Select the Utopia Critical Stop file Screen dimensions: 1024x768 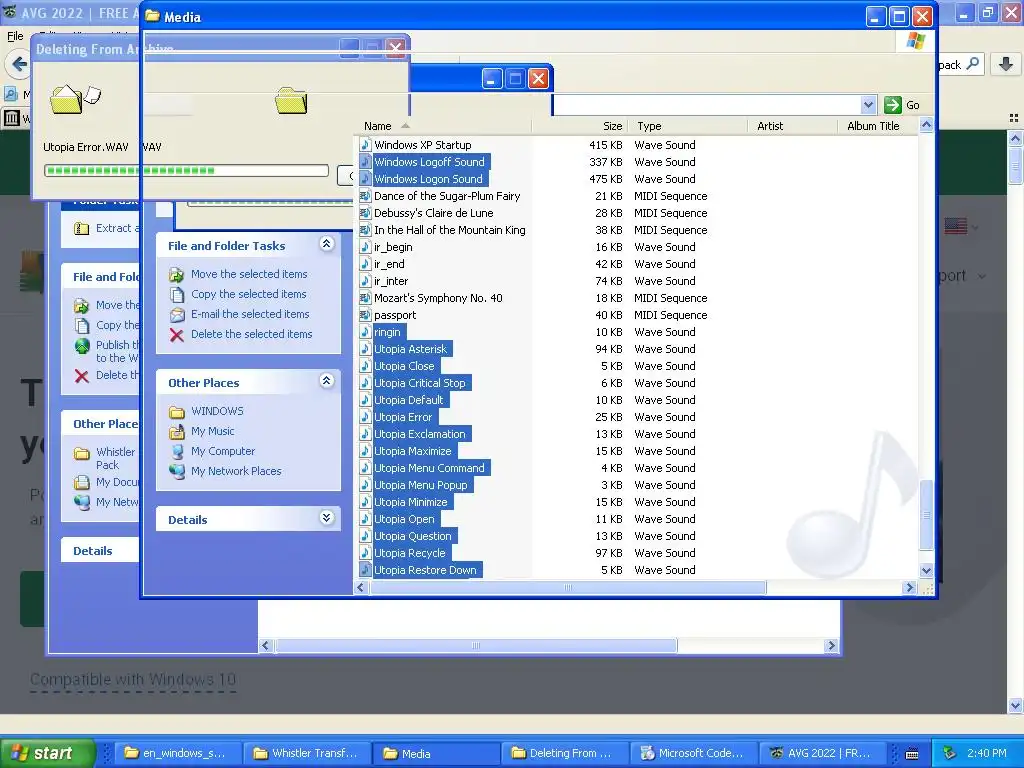coord(419,383)
